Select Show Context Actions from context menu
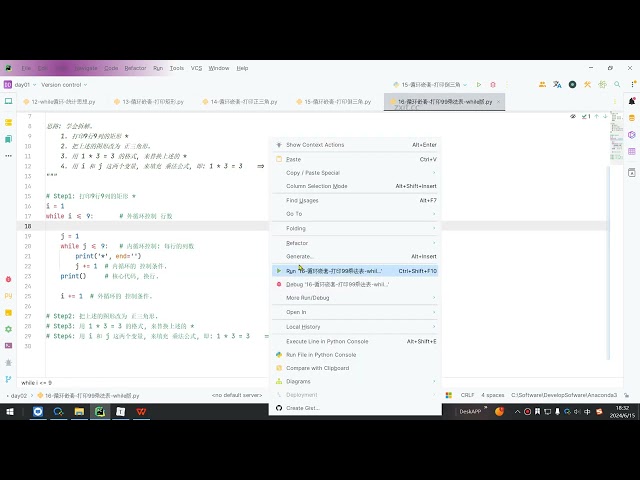Viewport: 640px width, 480px height. click(x=355, y=145)
